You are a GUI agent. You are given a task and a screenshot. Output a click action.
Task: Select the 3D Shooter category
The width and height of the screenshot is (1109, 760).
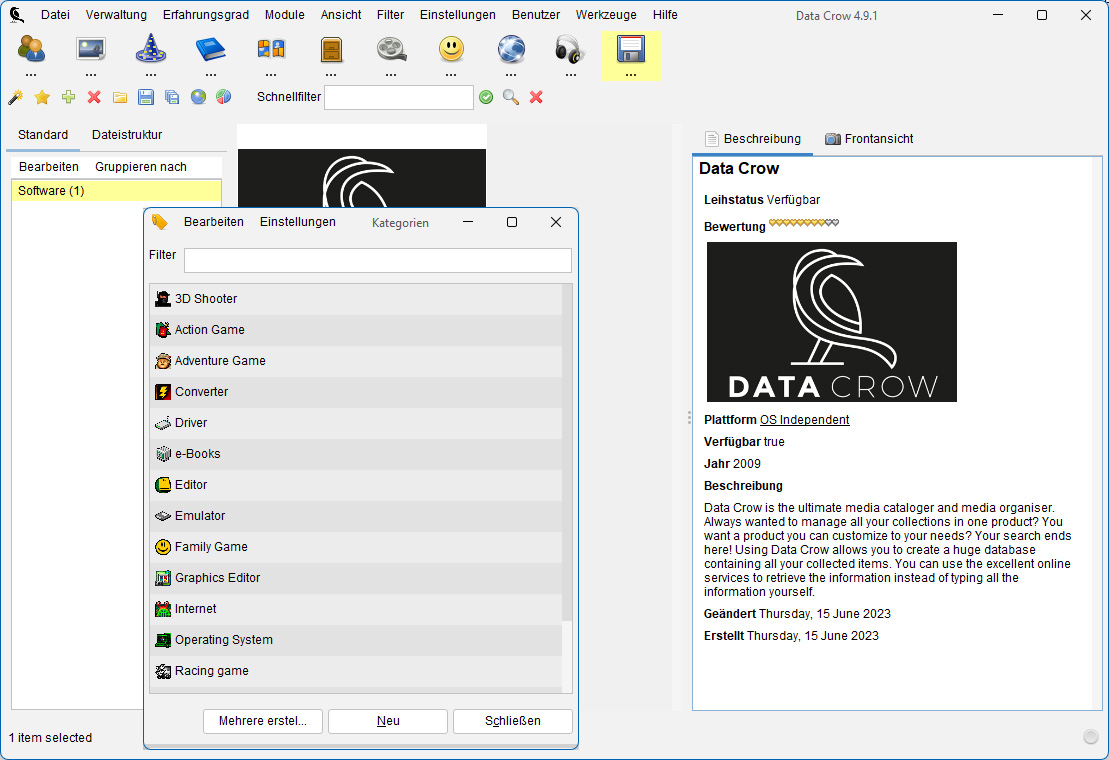(356, 299)
